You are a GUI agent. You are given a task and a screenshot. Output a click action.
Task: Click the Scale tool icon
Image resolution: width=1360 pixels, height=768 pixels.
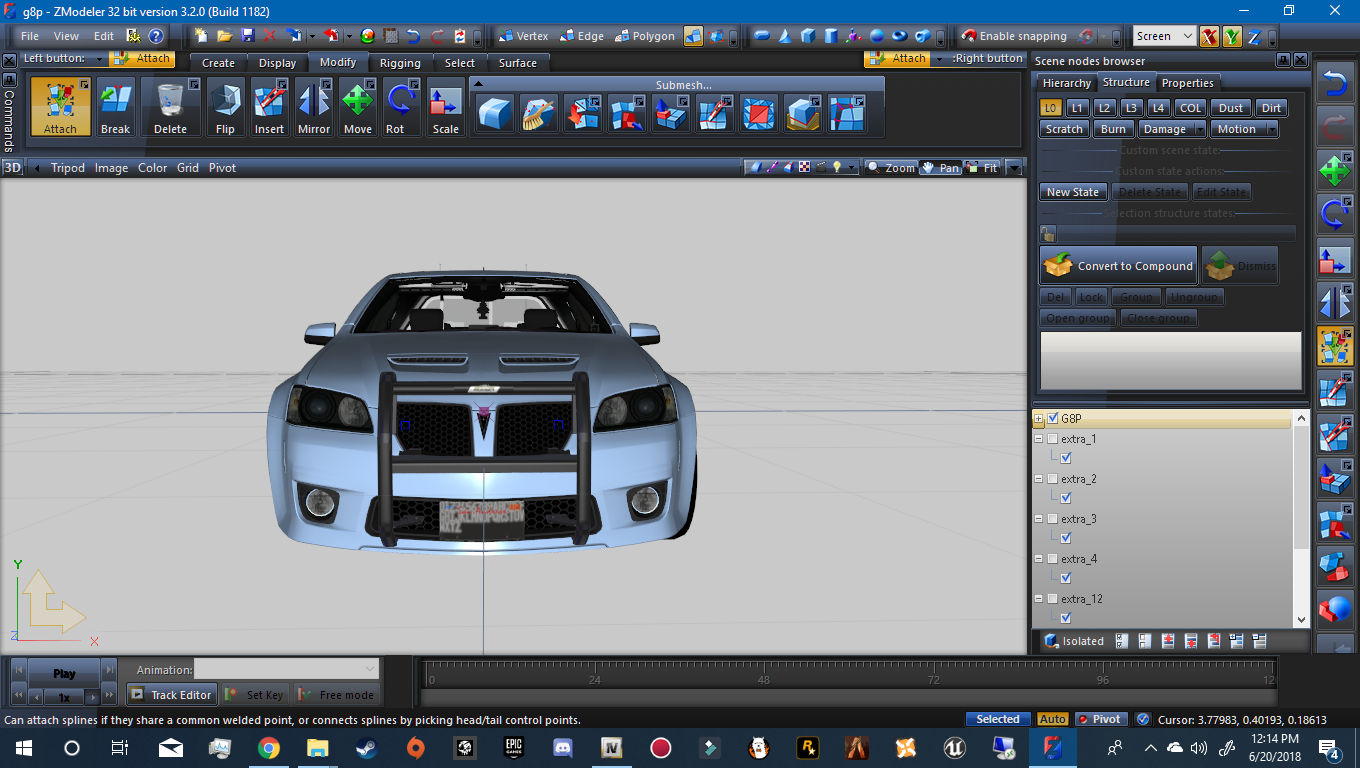[x=445, y=106]
